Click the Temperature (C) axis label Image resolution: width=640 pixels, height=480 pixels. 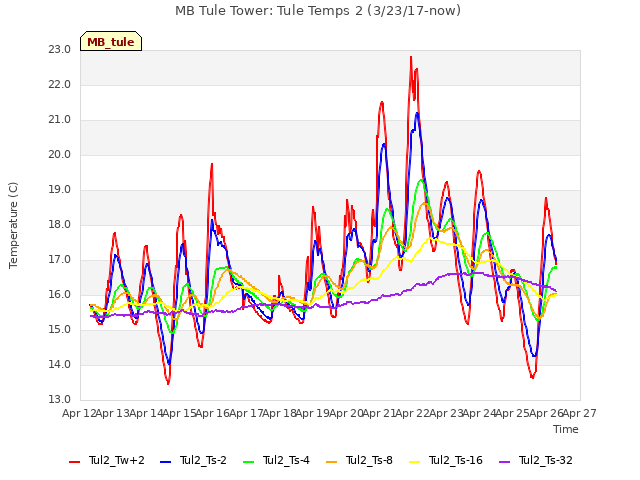click(x=13, y=225)
